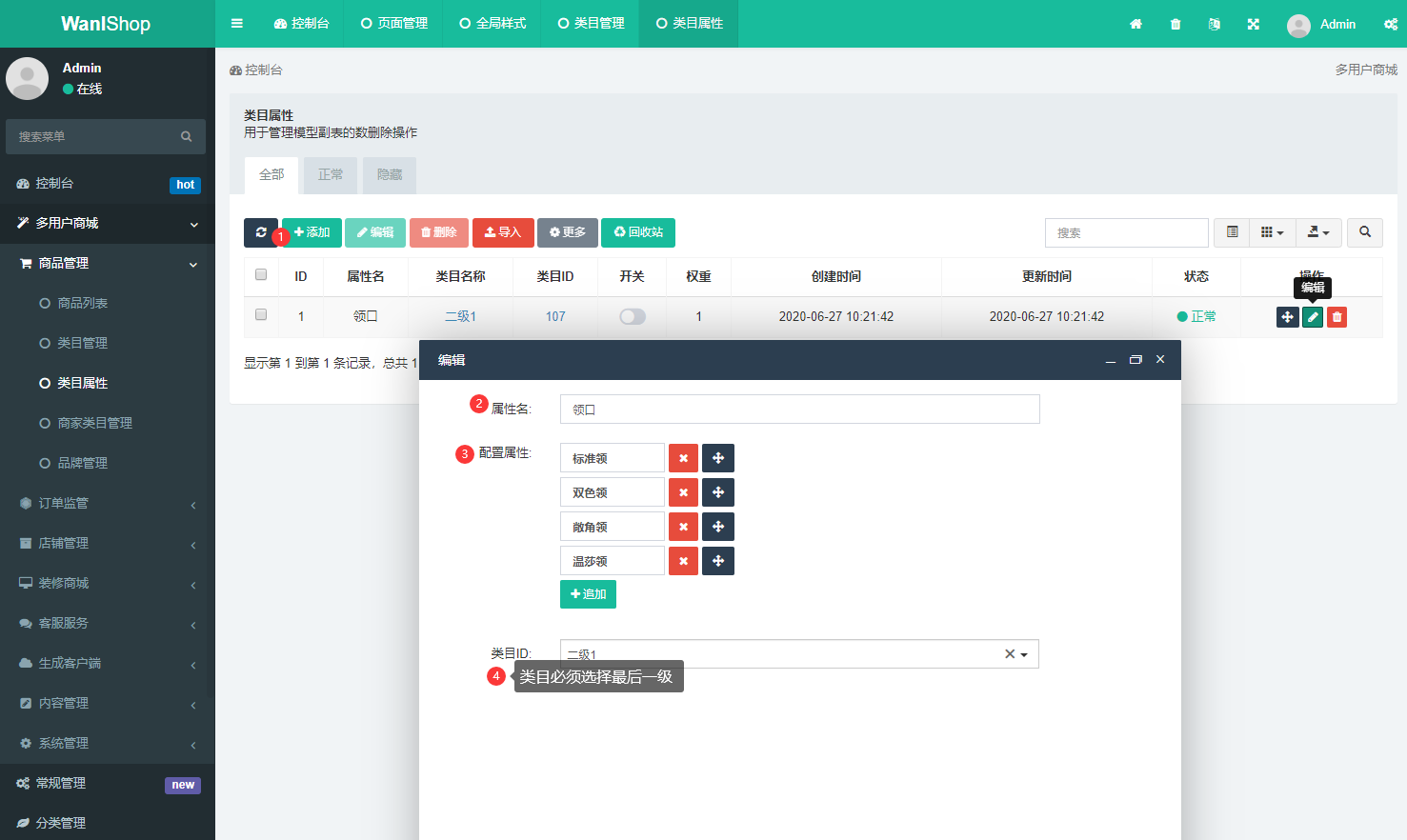
Task: Remove the 温莎领 attribute option
Action: [x=683, y=561]
